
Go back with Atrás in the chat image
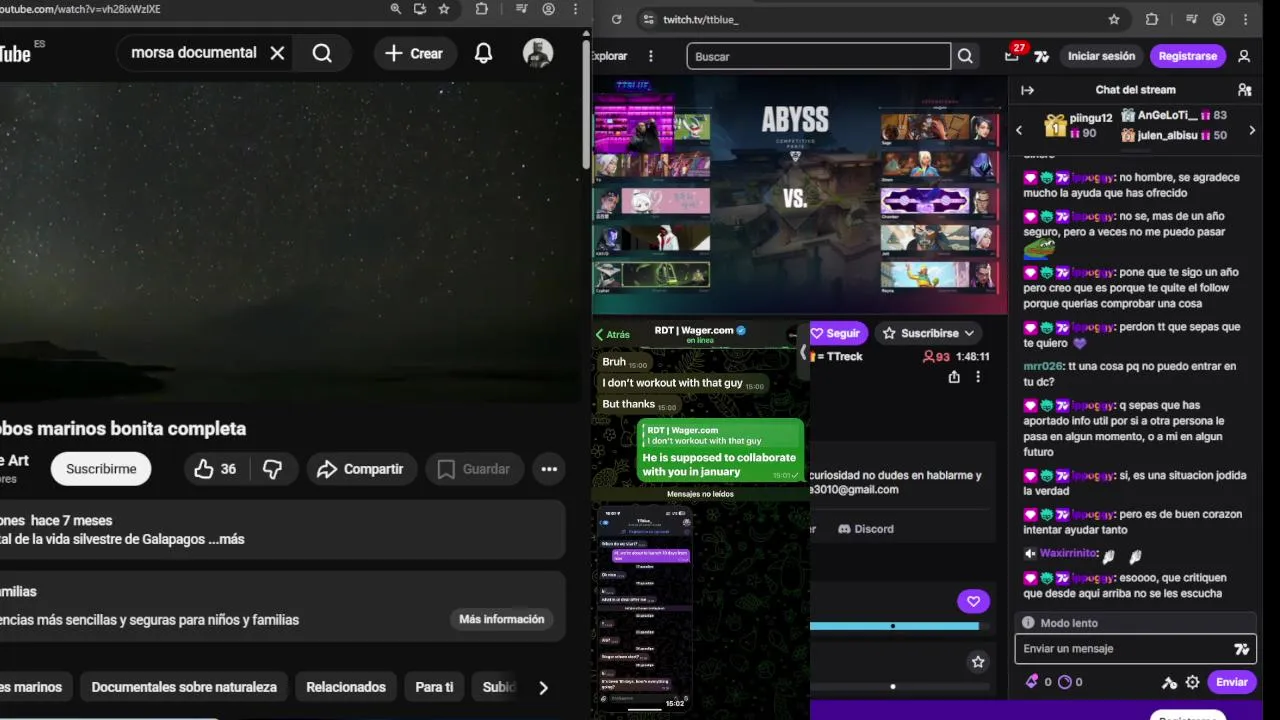(612, 335)
